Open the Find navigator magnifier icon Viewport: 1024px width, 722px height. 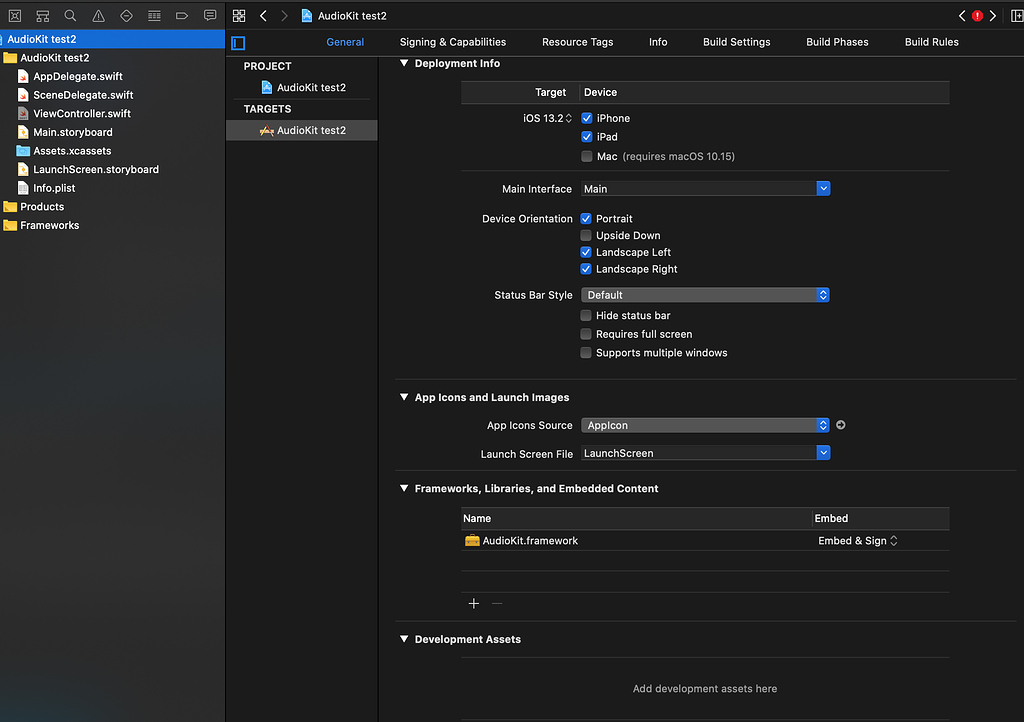coord(69,15)
